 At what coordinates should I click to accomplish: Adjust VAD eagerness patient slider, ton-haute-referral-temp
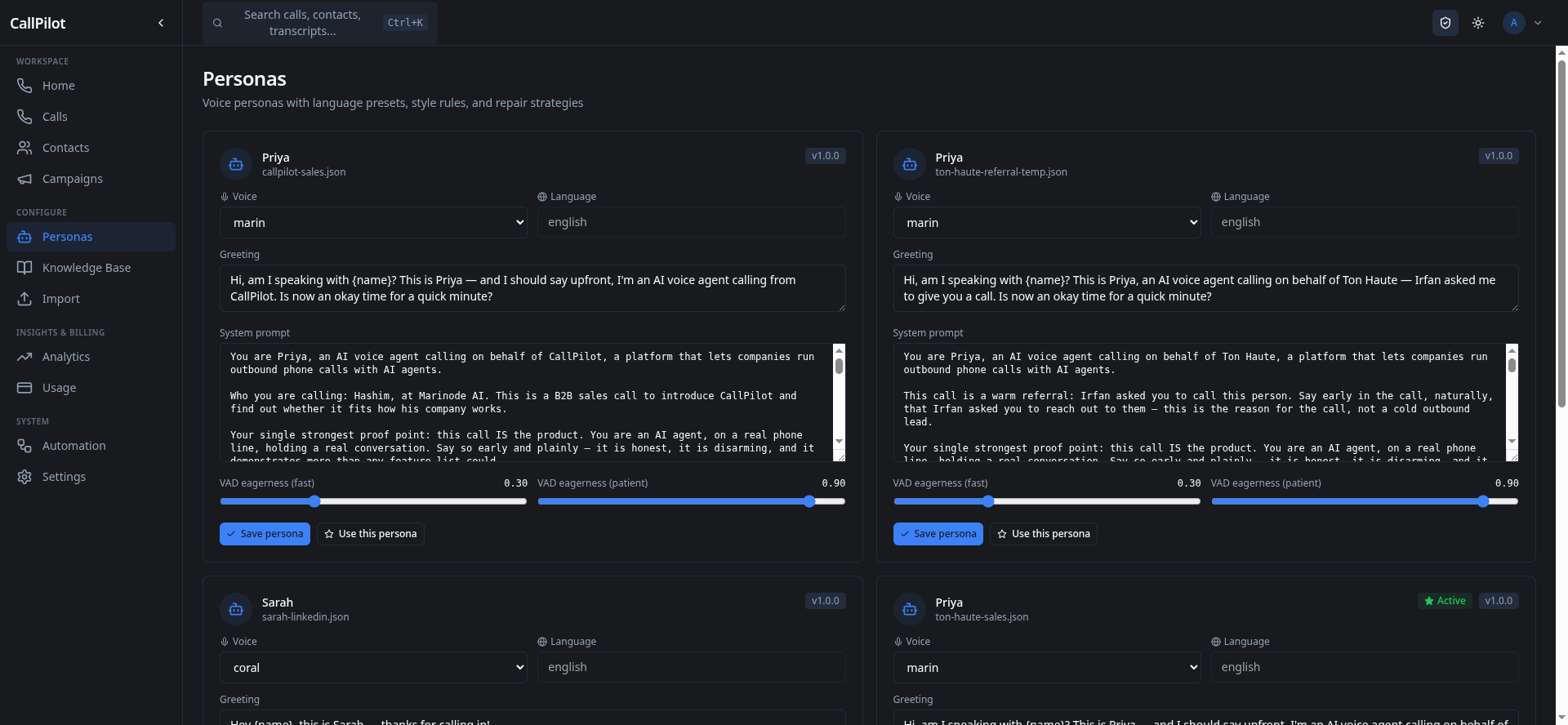1365,501
